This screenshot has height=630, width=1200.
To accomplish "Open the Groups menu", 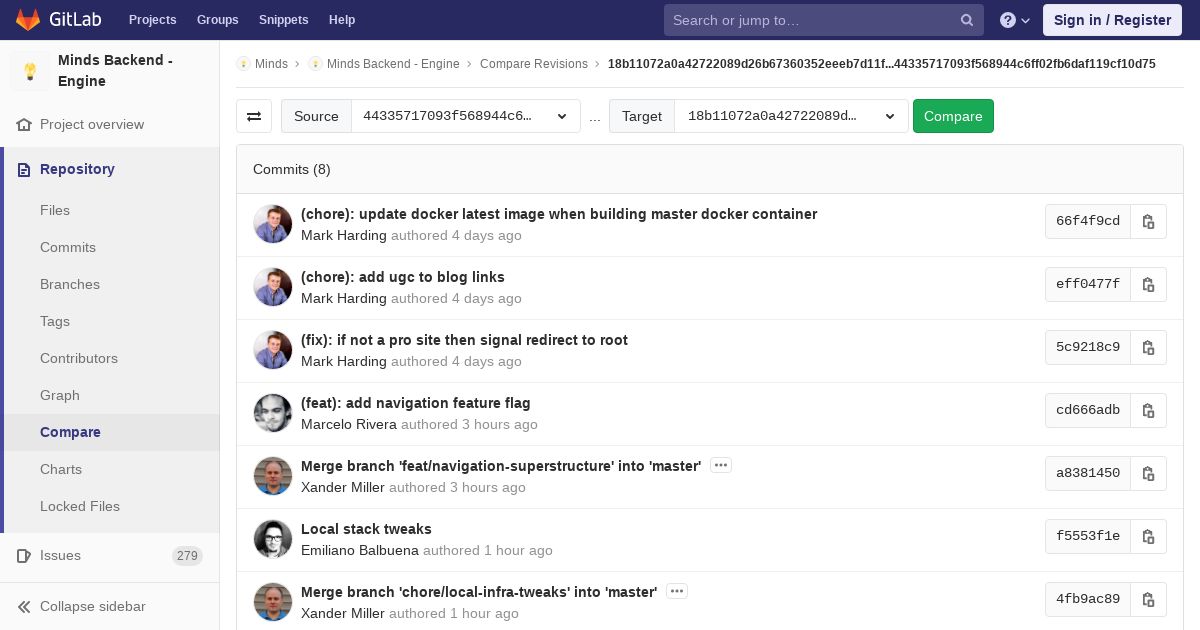I will coord(218,20).
